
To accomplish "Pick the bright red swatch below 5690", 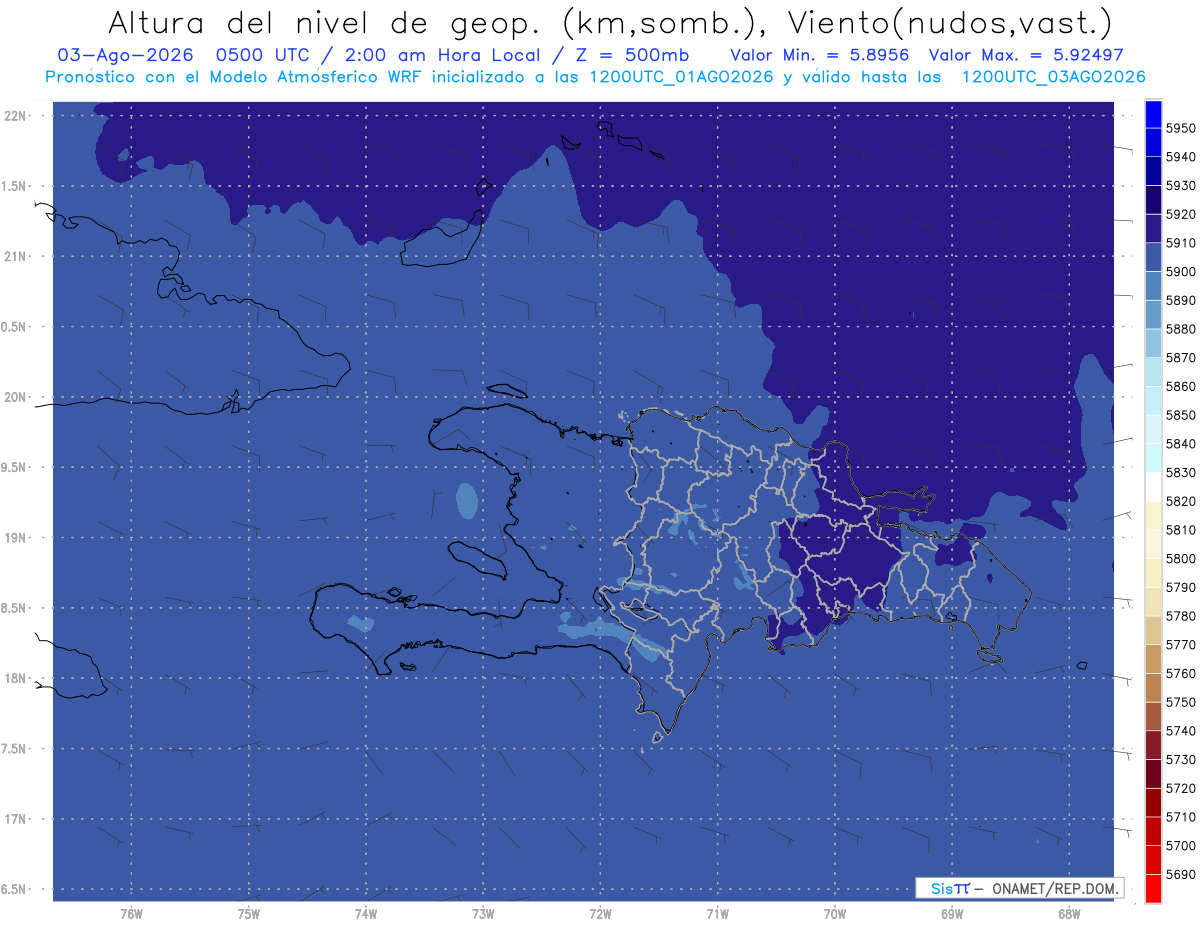I will pyautogui.click(x=1153, y=888).
